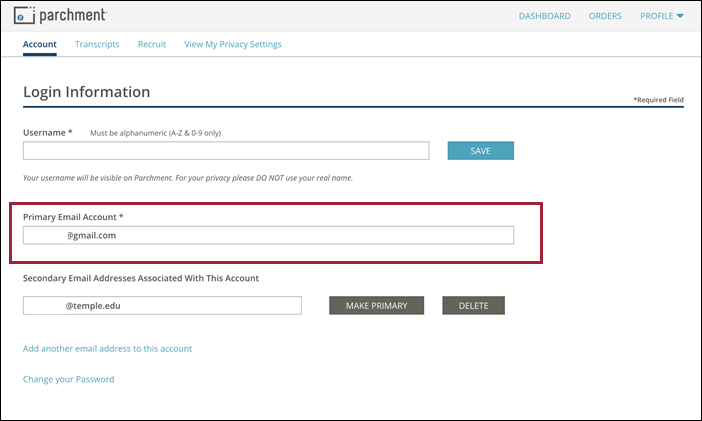Click Add another email address link
This screenshot has width=702, height=421.
(x=107, y=349)
